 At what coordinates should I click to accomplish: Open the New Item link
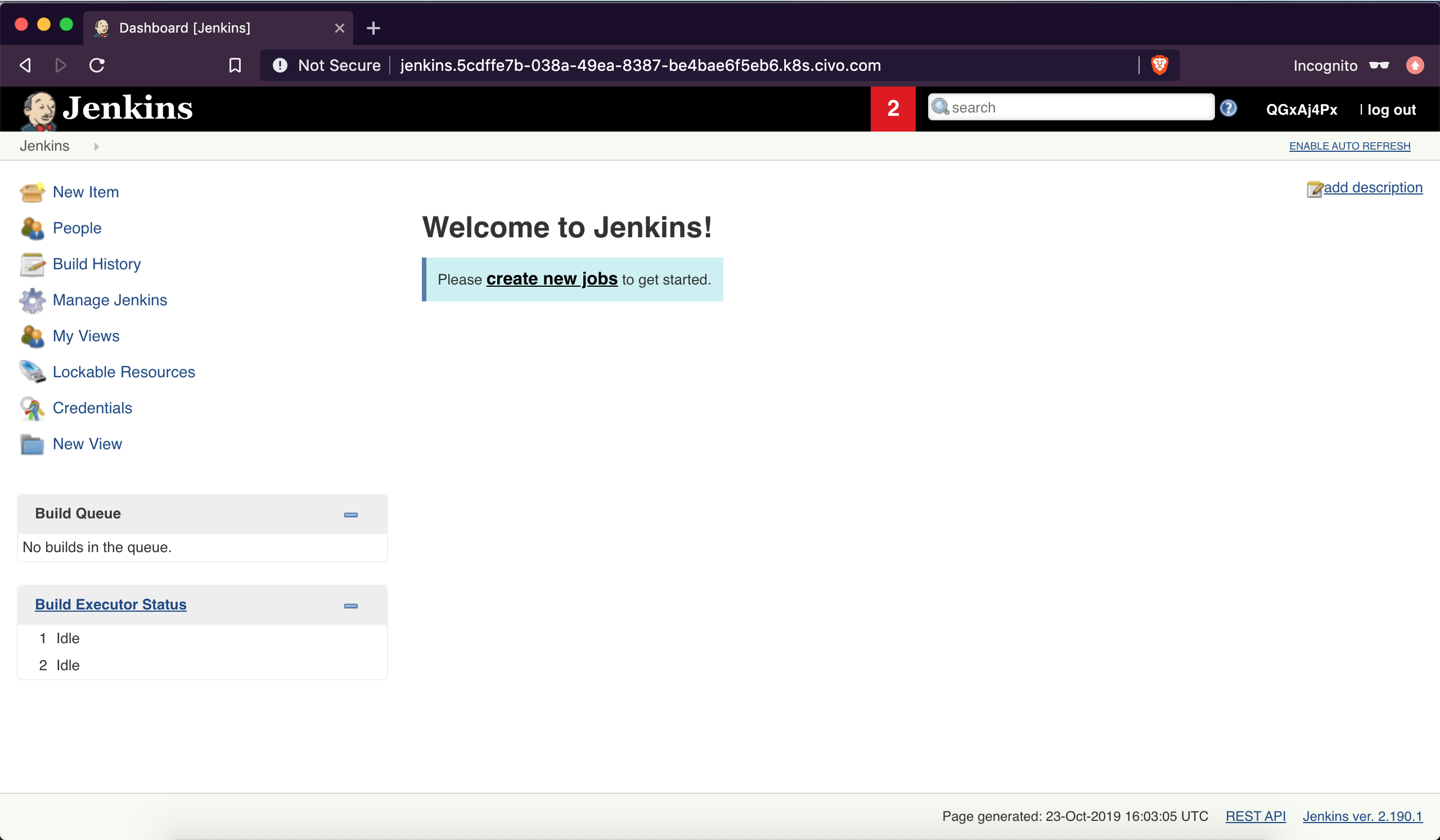[85, 192]
